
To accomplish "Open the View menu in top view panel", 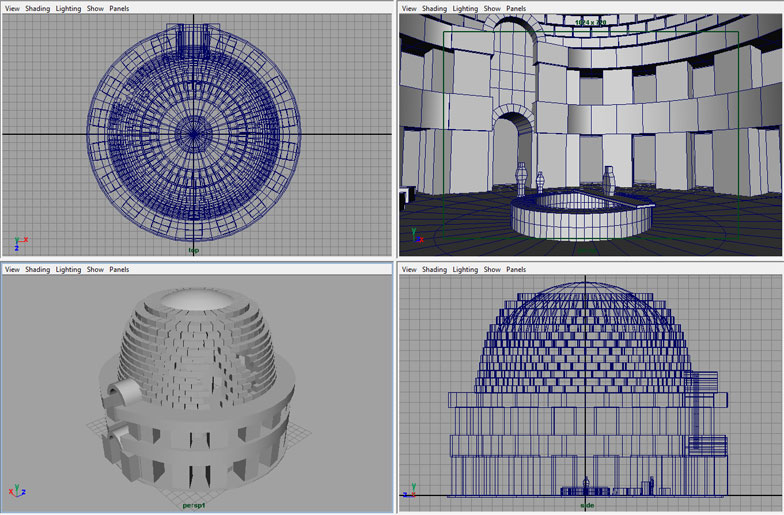I will pos(12,8).
